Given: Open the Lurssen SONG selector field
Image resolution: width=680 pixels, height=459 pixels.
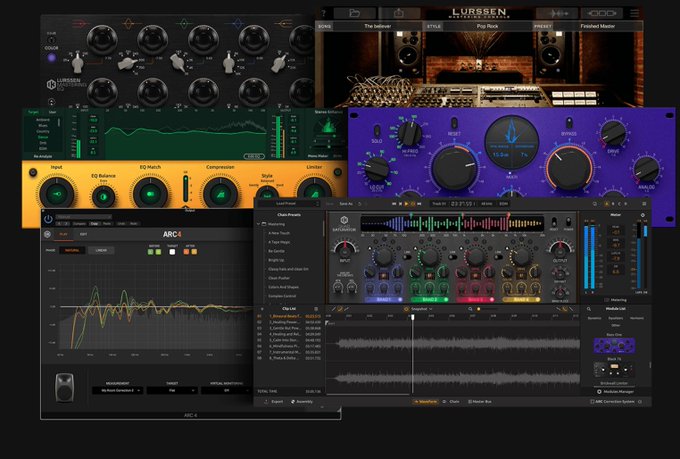Looking at the screenshot, I should pyautogui.click(x=377, y=26).
